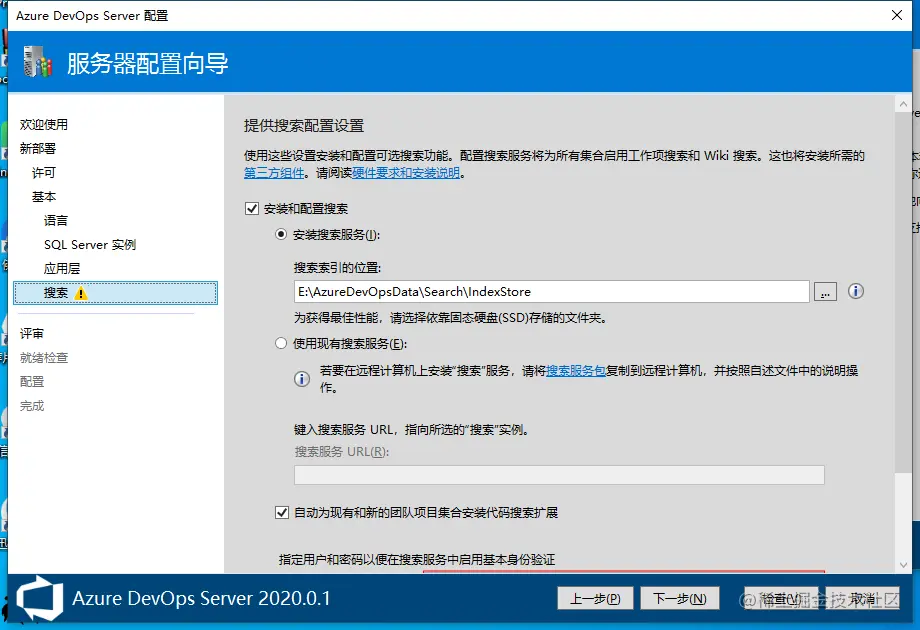Click the 下一步(N) button
The height and width of the screenshot is (630, 920).
(679, 598)
